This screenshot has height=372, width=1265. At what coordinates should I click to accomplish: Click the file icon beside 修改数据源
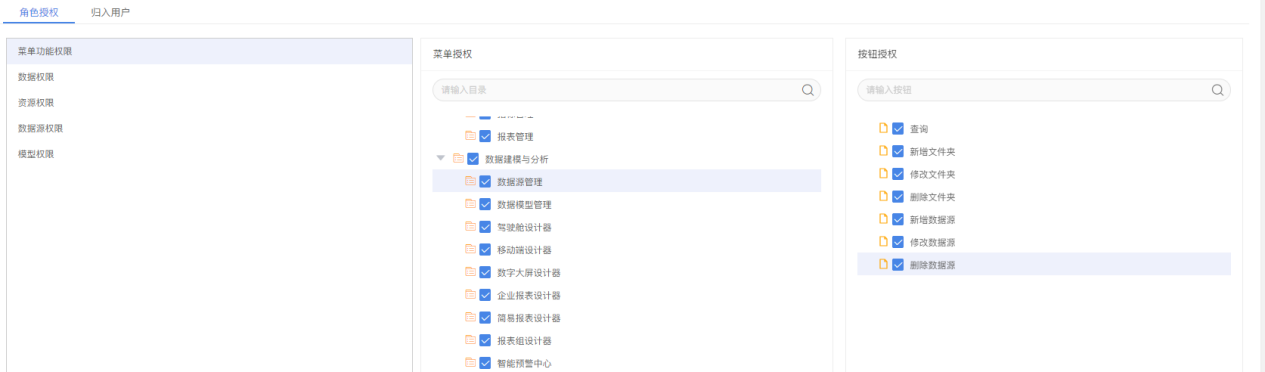883,242
